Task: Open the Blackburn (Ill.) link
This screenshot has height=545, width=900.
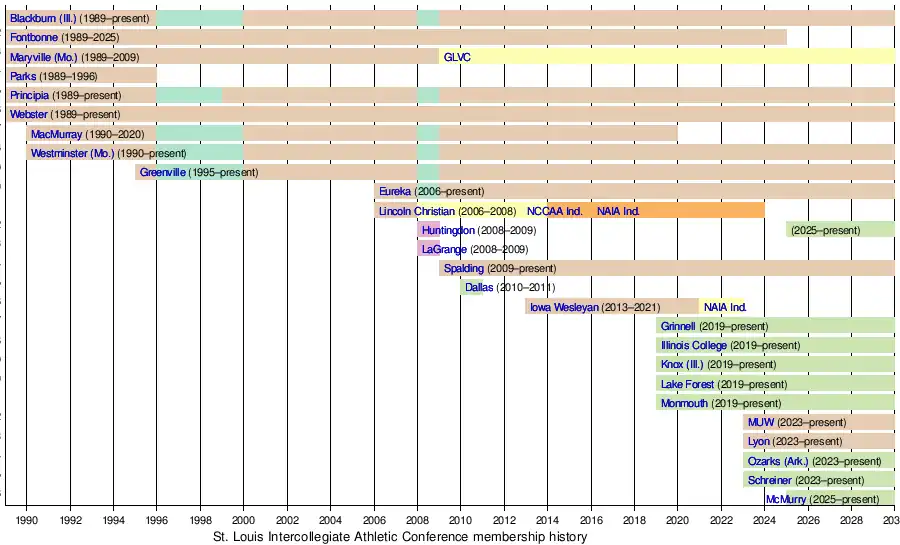Action: pyautogui.click(x=43, y=18)
